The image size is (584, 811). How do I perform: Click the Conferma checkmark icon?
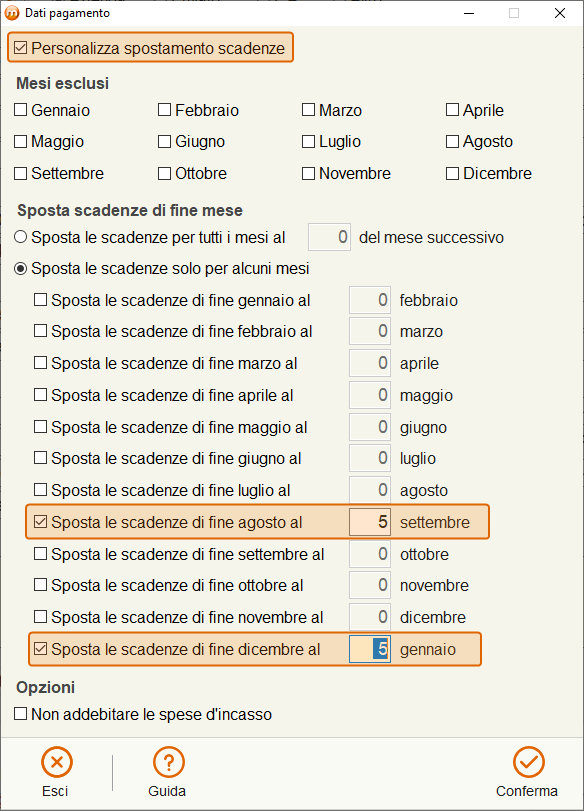(528, 762)
